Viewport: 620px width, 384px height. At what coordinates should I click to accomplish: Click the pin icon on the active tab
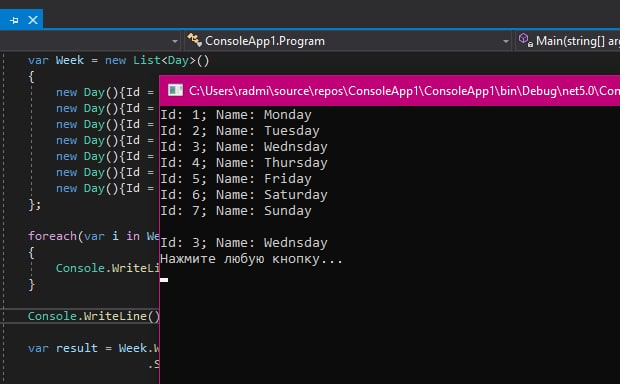pos(14,20)
